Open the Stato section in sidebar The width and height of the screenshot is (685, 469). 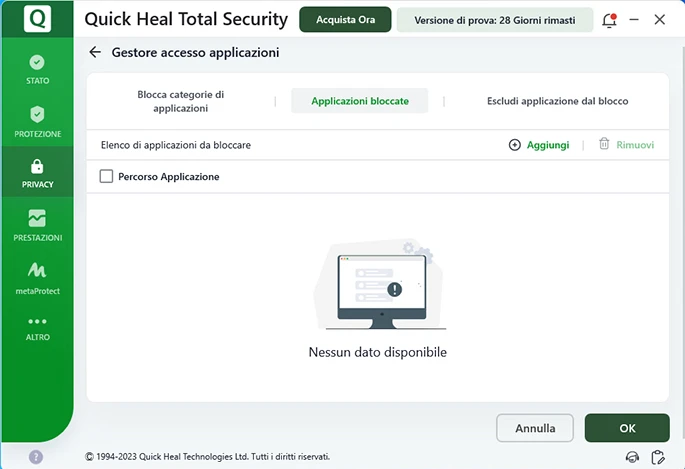click(x=37, y=69)
